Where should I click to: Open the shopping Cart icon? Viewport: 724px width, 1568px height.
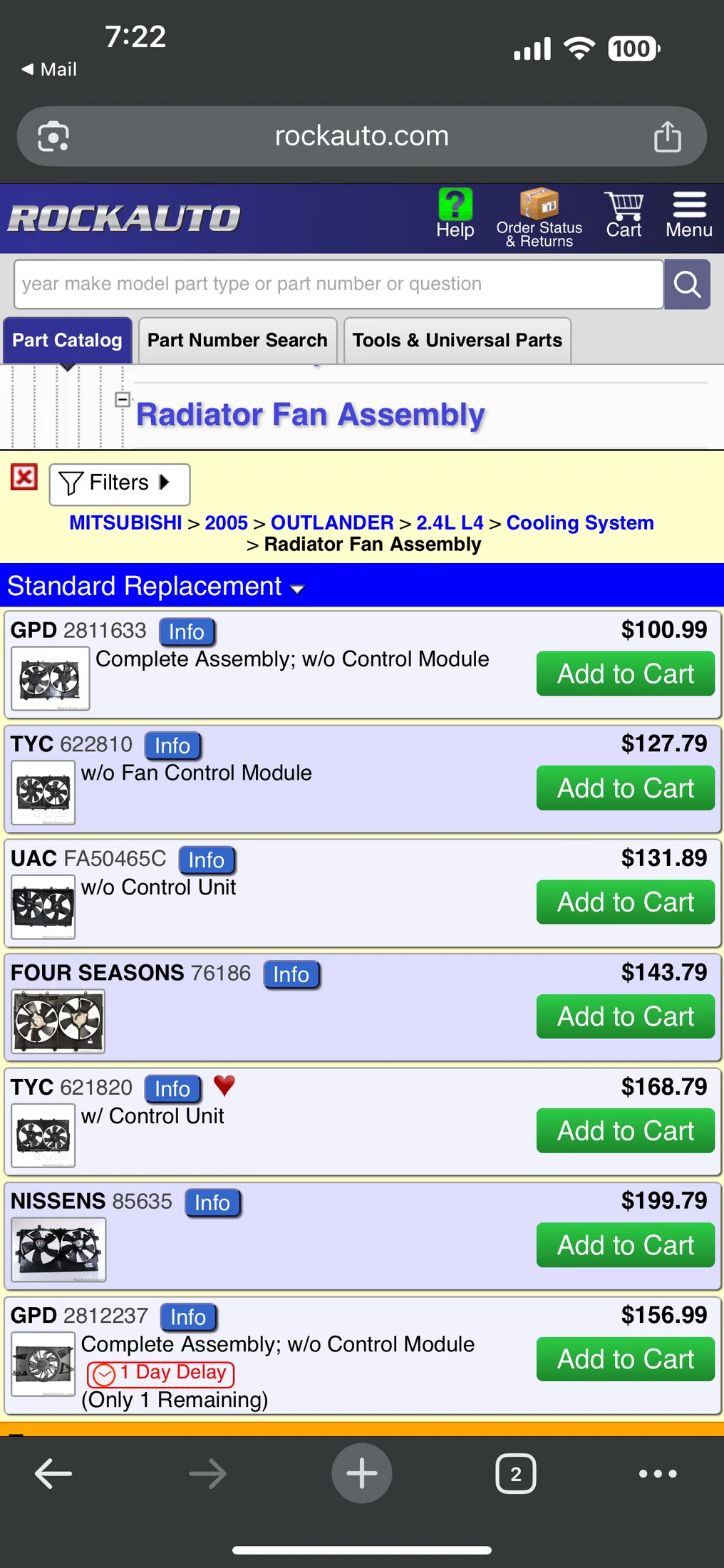click(624, 207)
